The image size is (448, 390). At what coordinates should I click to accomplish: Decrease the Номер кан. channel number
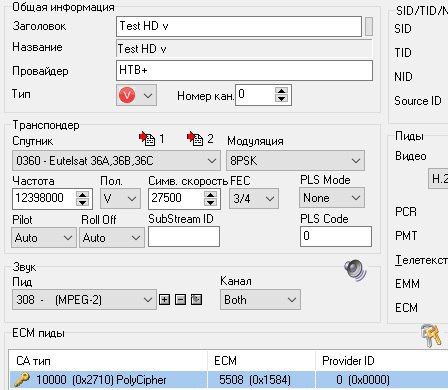tap(282, 99)
